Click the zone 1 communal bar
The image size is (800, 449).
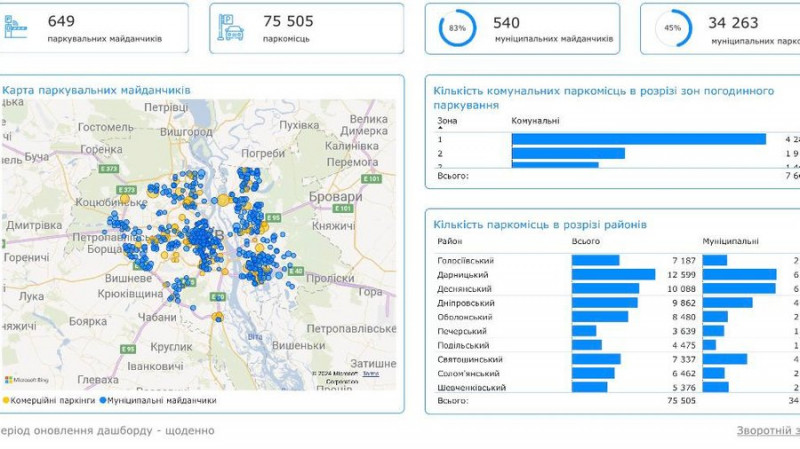click(x=639, y=139)
